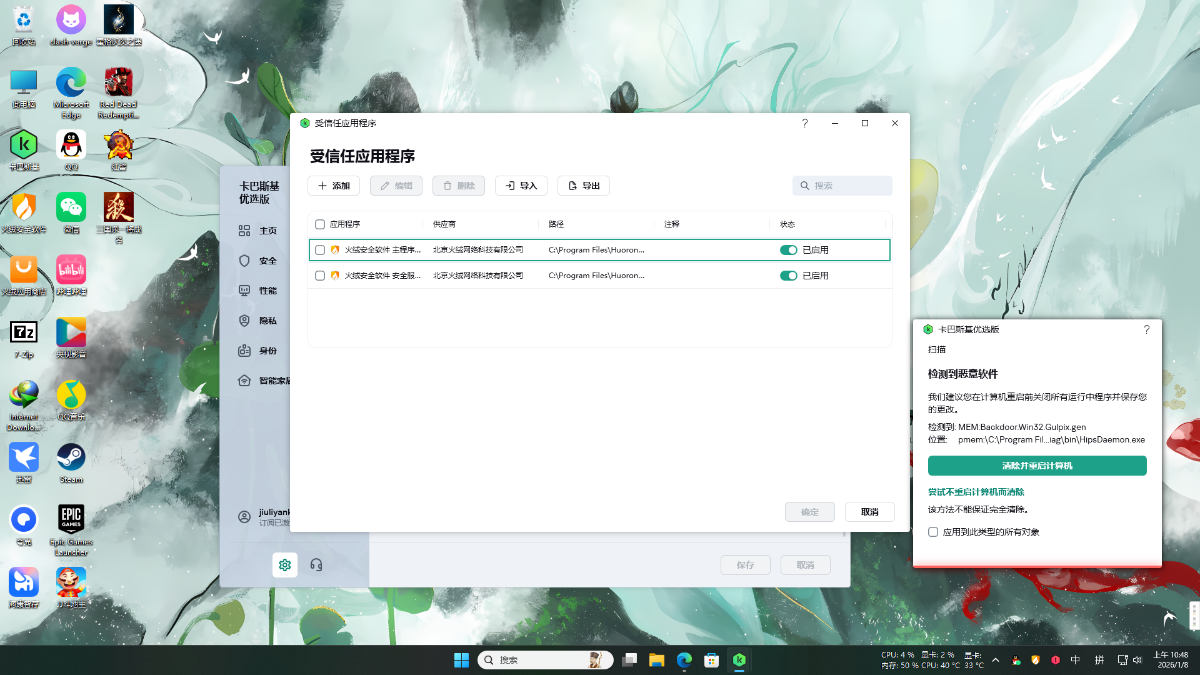1200x675 pixels.
Task: Click the Kaspersky icon in the taskbar
Action: [x=739, y=660]
